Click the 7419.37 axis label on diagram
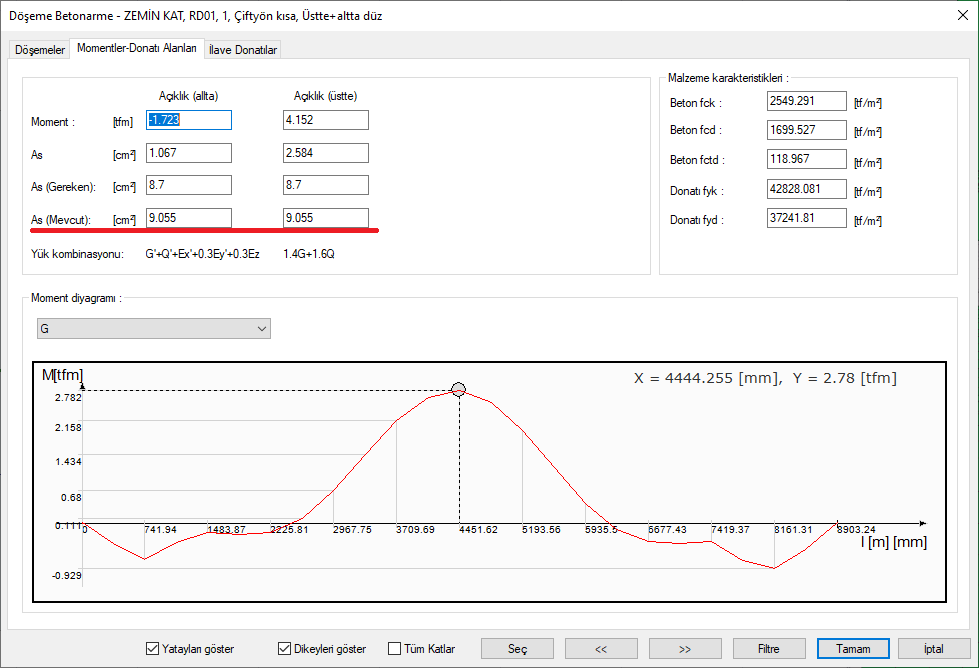Screen dimensions: 979x668 (731, 529)
